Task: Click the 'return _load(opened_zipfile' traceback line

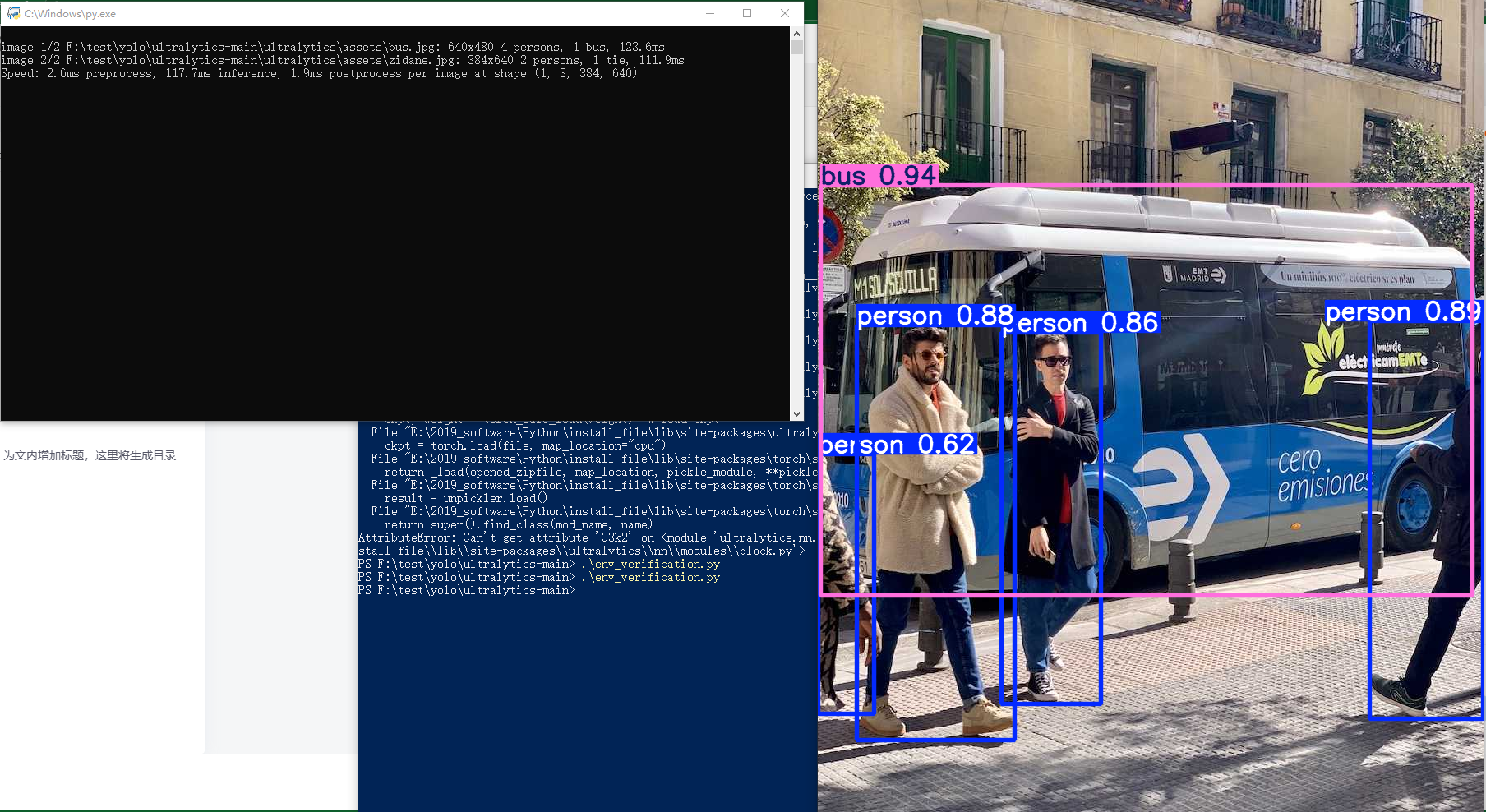Action: pyautogui.click(x=600, y=472)
